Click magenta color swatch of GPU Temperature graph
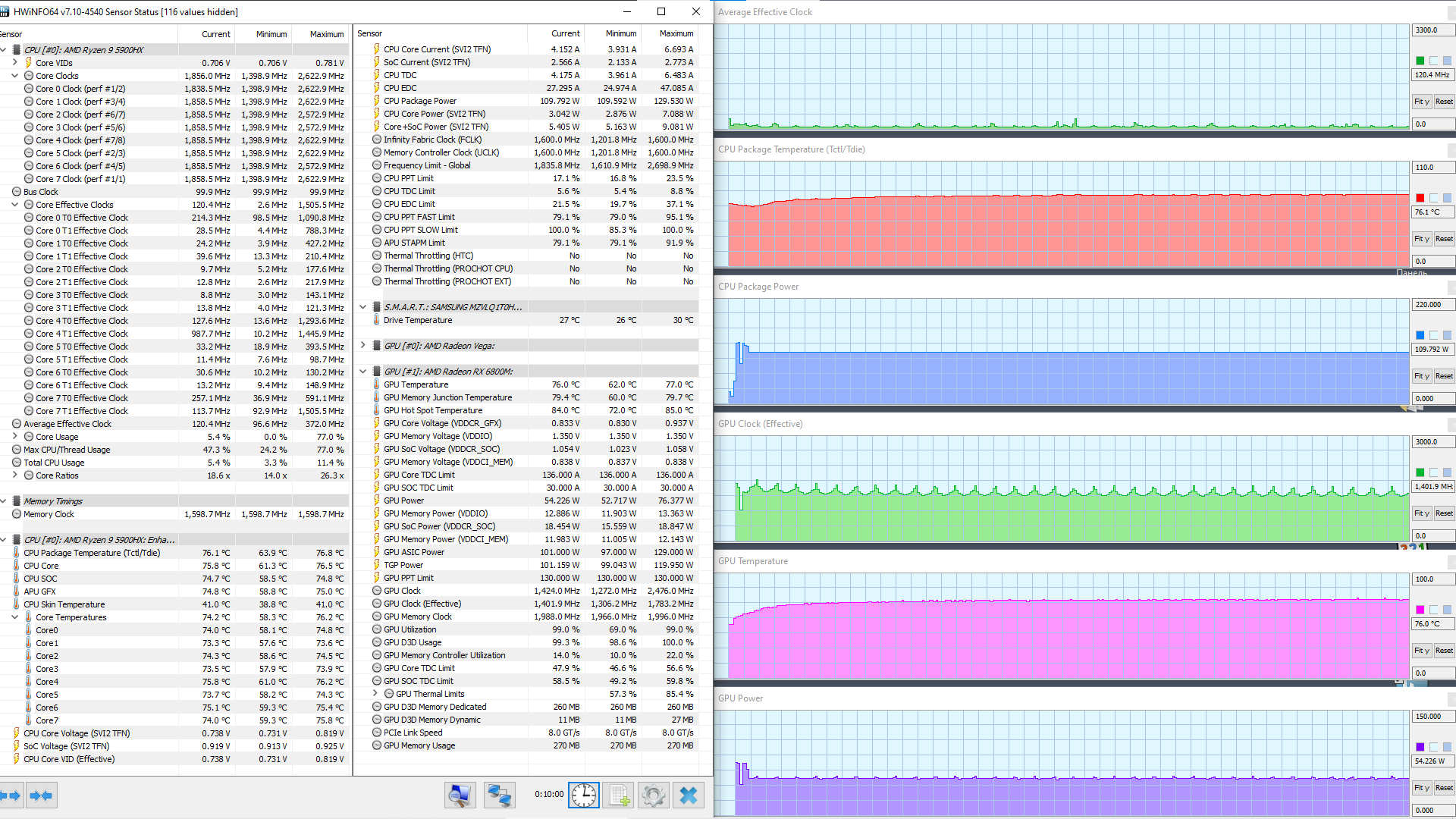Image resolution: width=1456 pixels, height=819 pixels. coord(1420,610)
